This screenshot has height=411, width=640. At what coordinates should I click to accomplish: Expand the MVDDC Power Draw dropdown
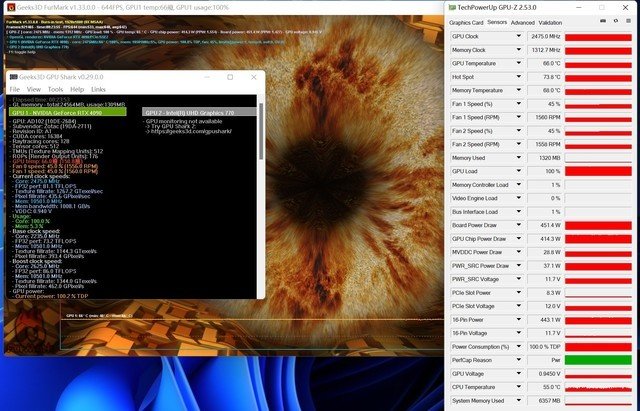[518, 252]
